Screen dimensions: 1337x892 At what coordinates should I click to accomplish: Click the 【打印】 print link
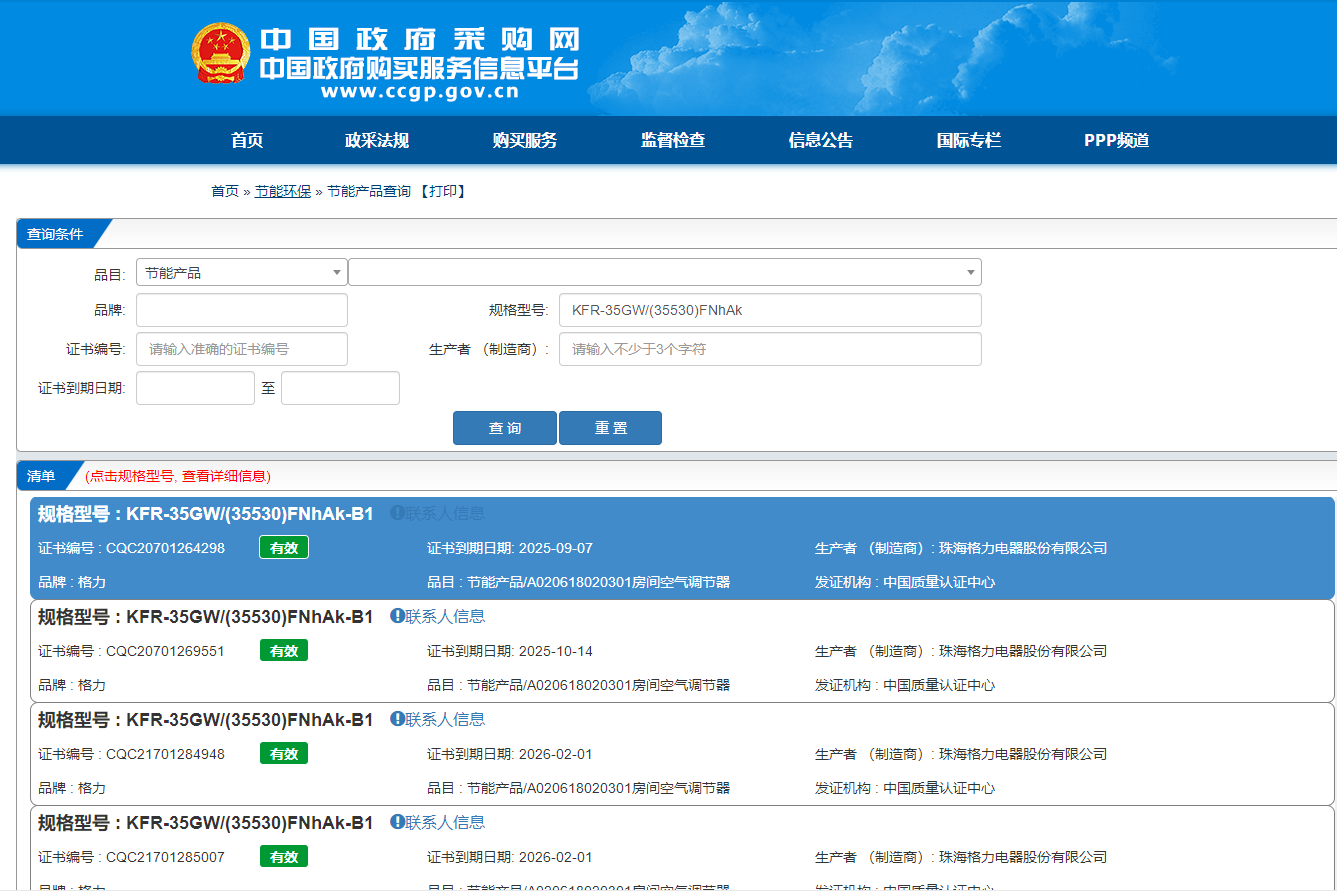[x=441, y=191]
